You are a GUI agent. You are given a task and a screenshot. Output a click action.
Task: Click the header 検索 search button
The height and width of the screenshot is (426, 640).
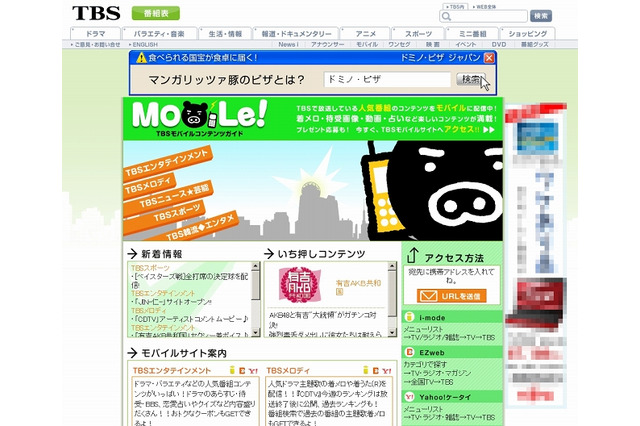541,16
